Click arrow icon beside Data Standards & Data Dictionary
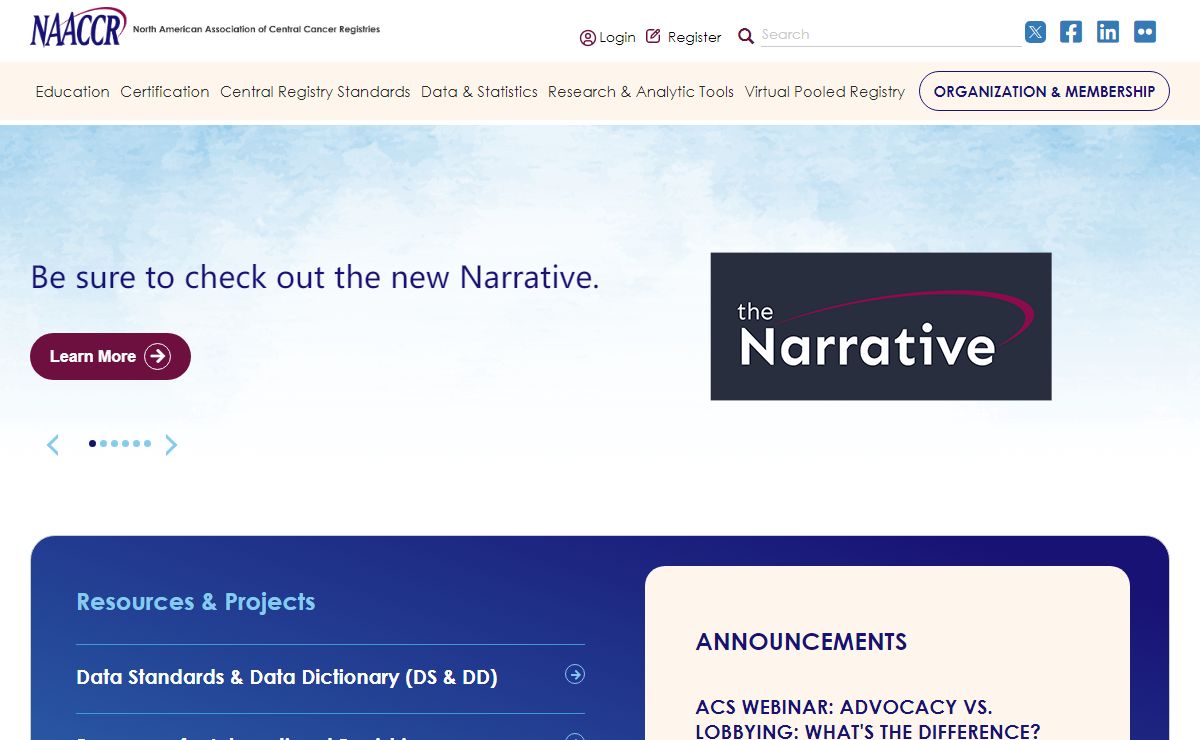This screenshot has width=1200, height=740. 575,674
